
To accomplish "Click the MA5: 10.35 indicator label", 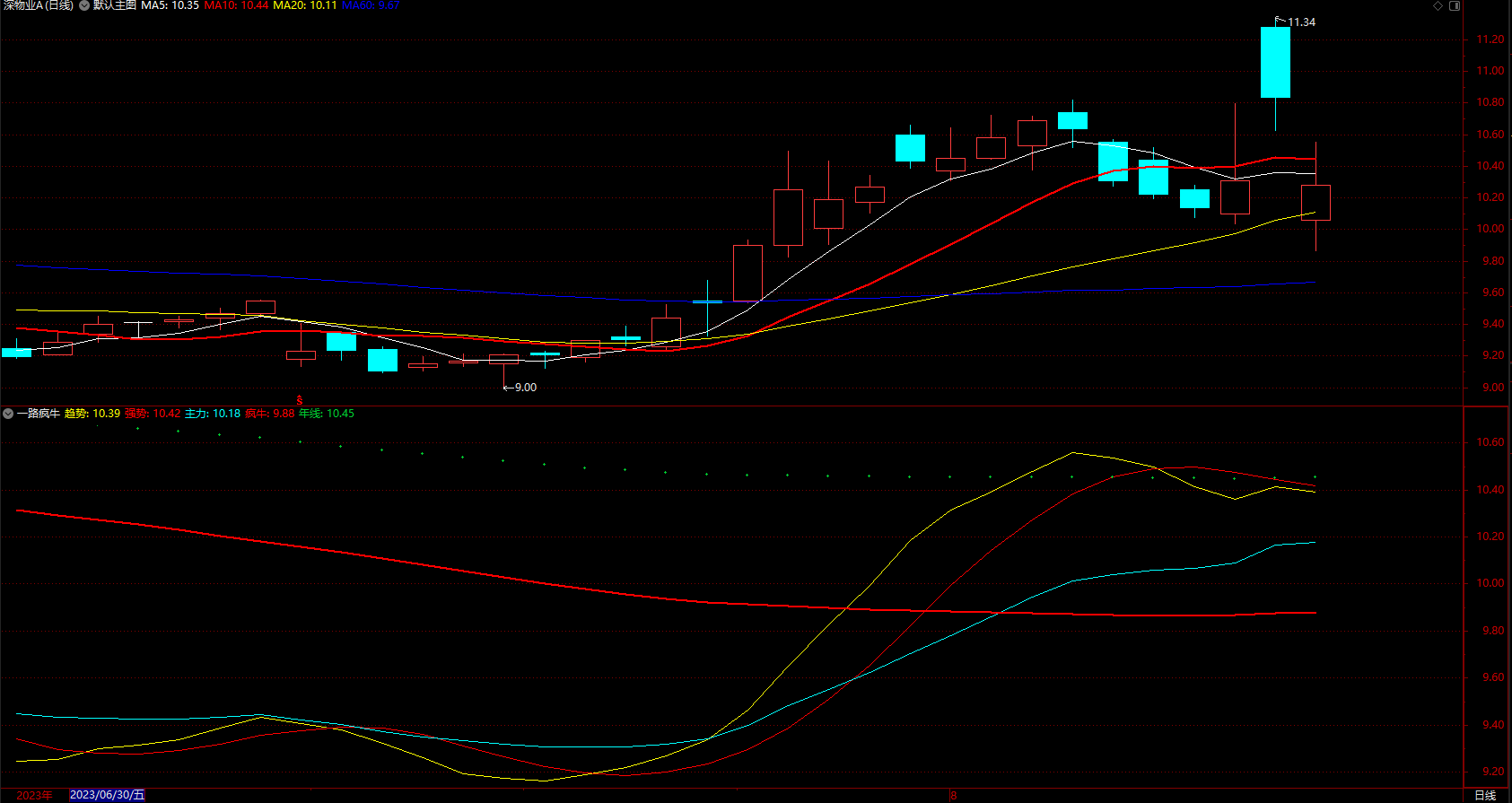I will pyautogui.click(x=170, y=5).
